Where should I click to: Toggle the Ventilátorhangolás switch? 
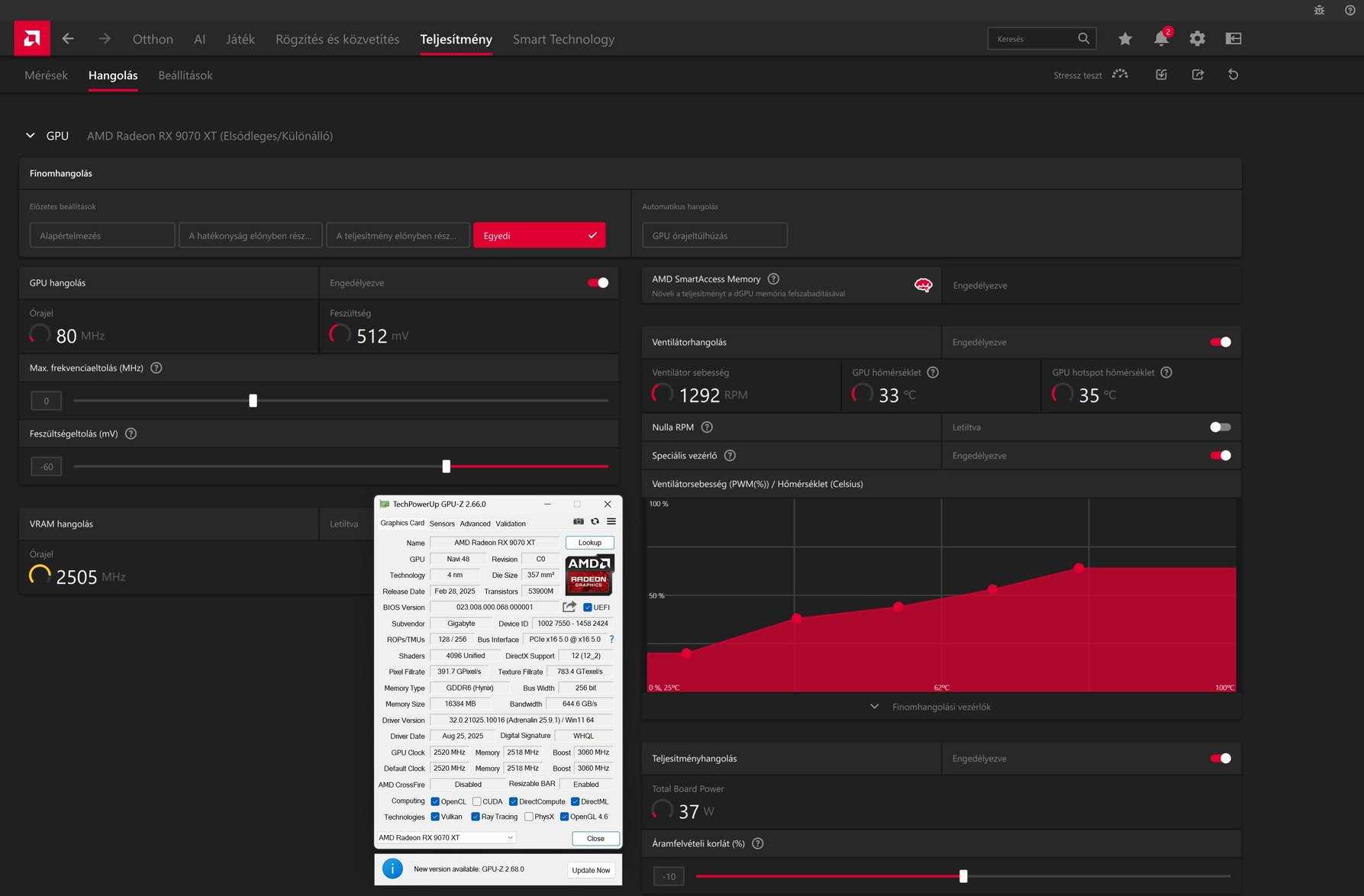1221,342
